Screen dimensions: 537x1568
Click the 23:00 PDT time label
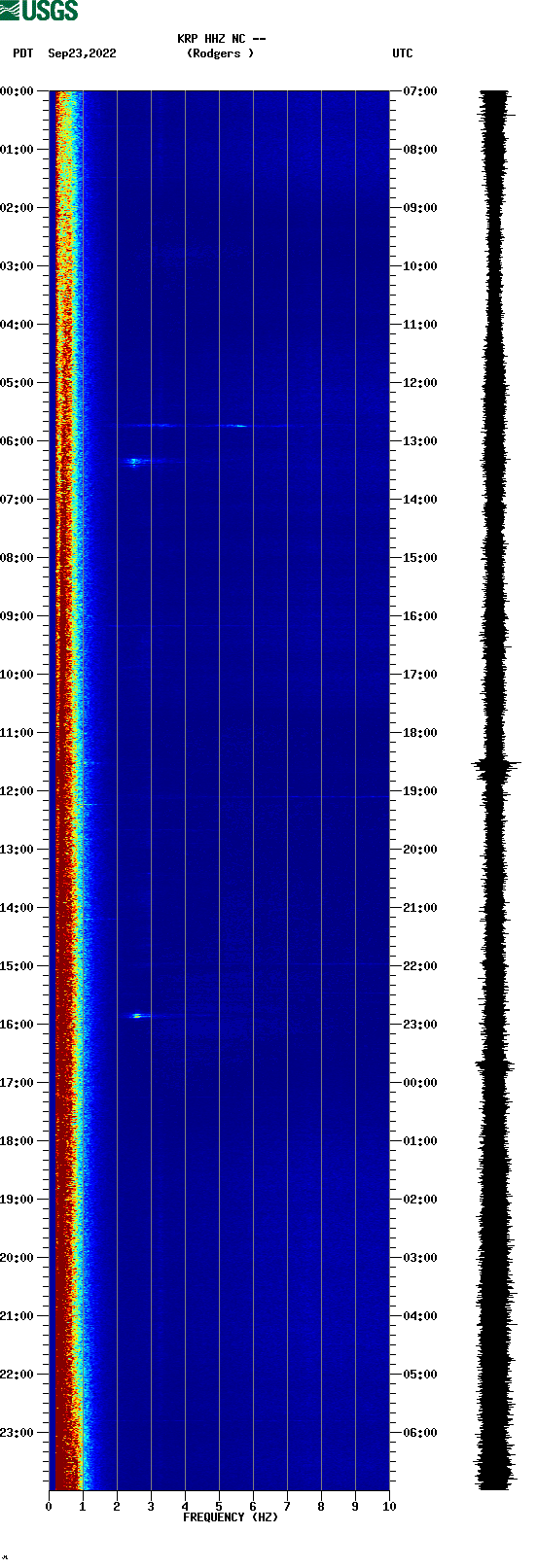pyautogui.click(x=18, y=1433)
